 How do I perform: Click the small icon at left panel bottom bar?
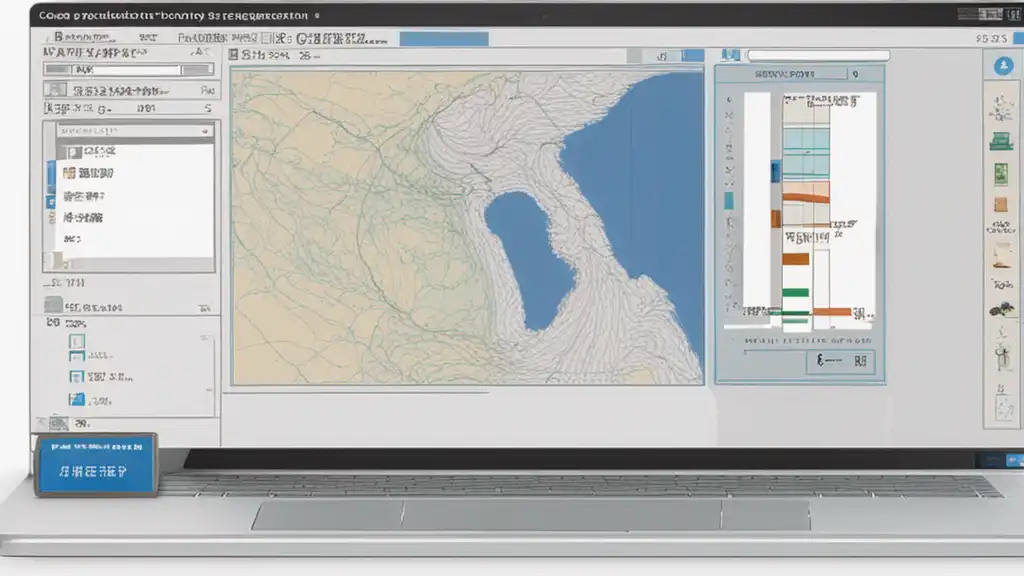[59, 424]
